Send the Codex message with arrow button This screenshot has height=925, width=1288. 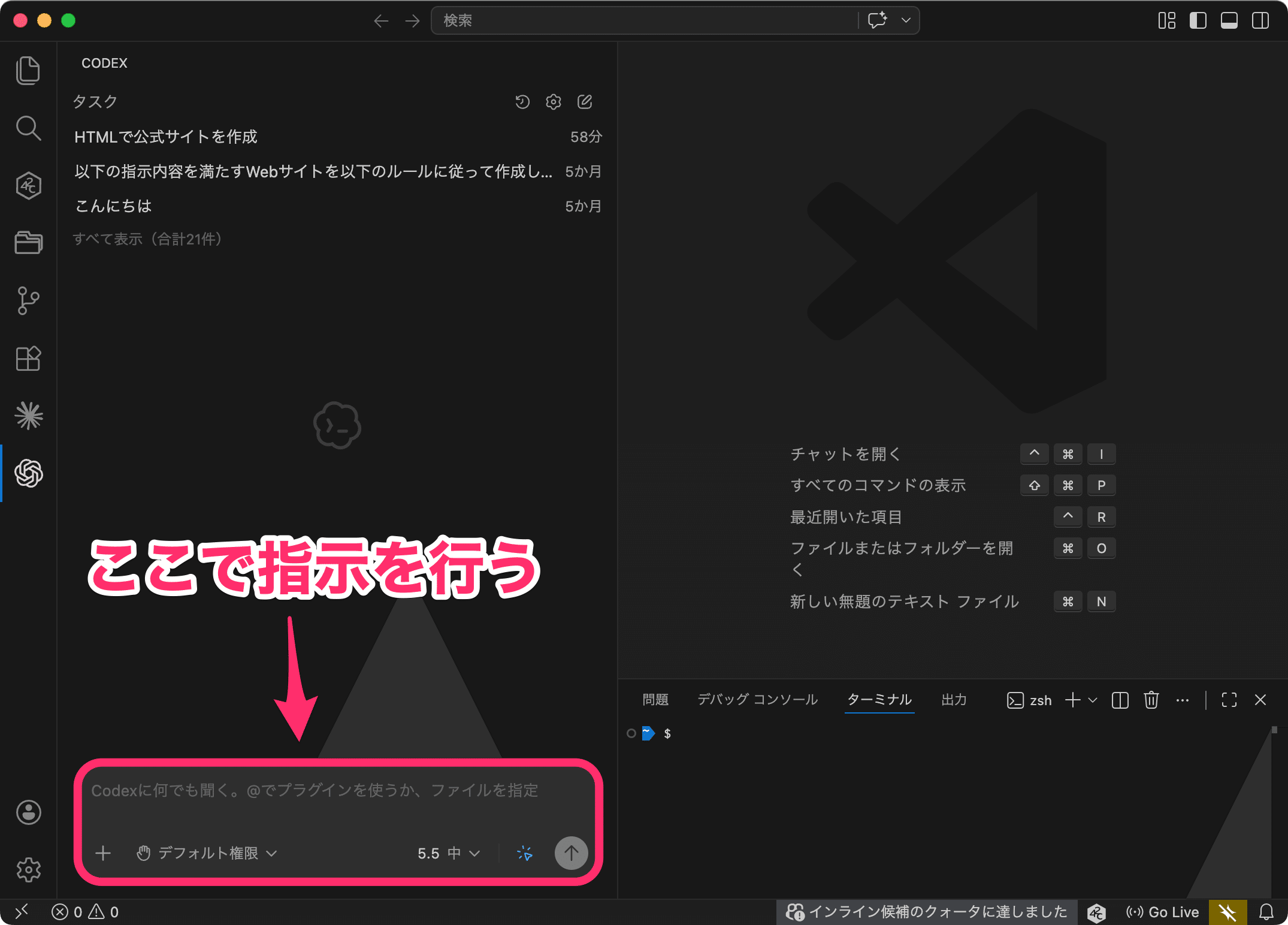coord(571,853)
